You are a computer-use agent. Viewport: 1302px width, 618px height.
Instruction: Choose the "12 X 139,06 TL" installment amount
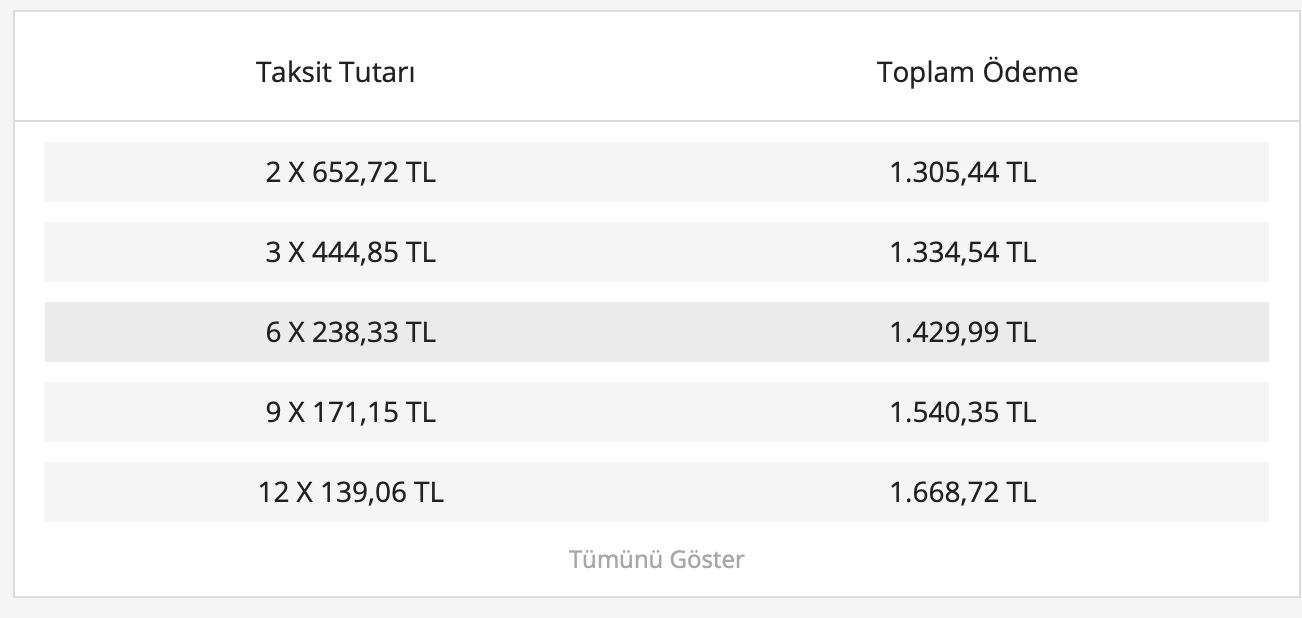pyautogui.click(x=351, y=492)
